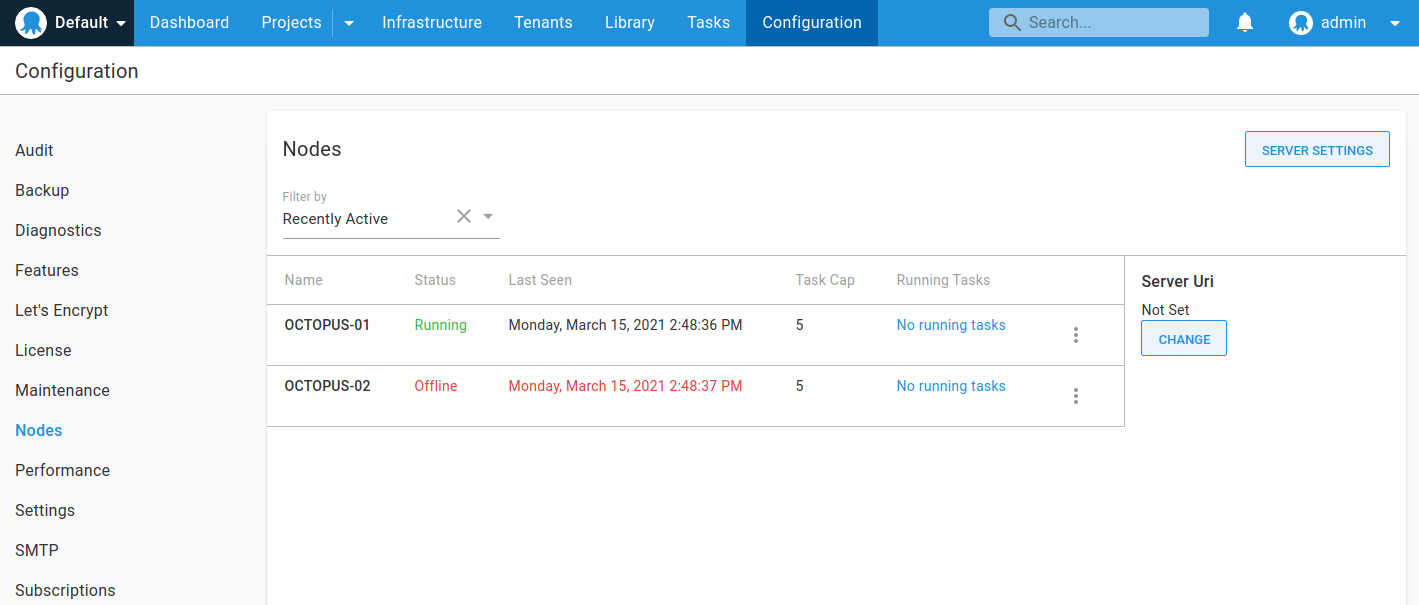The width and height of the screenshot is (1419, 605).
Task: Click the search magnifier icon
Action: (1012, 22)
